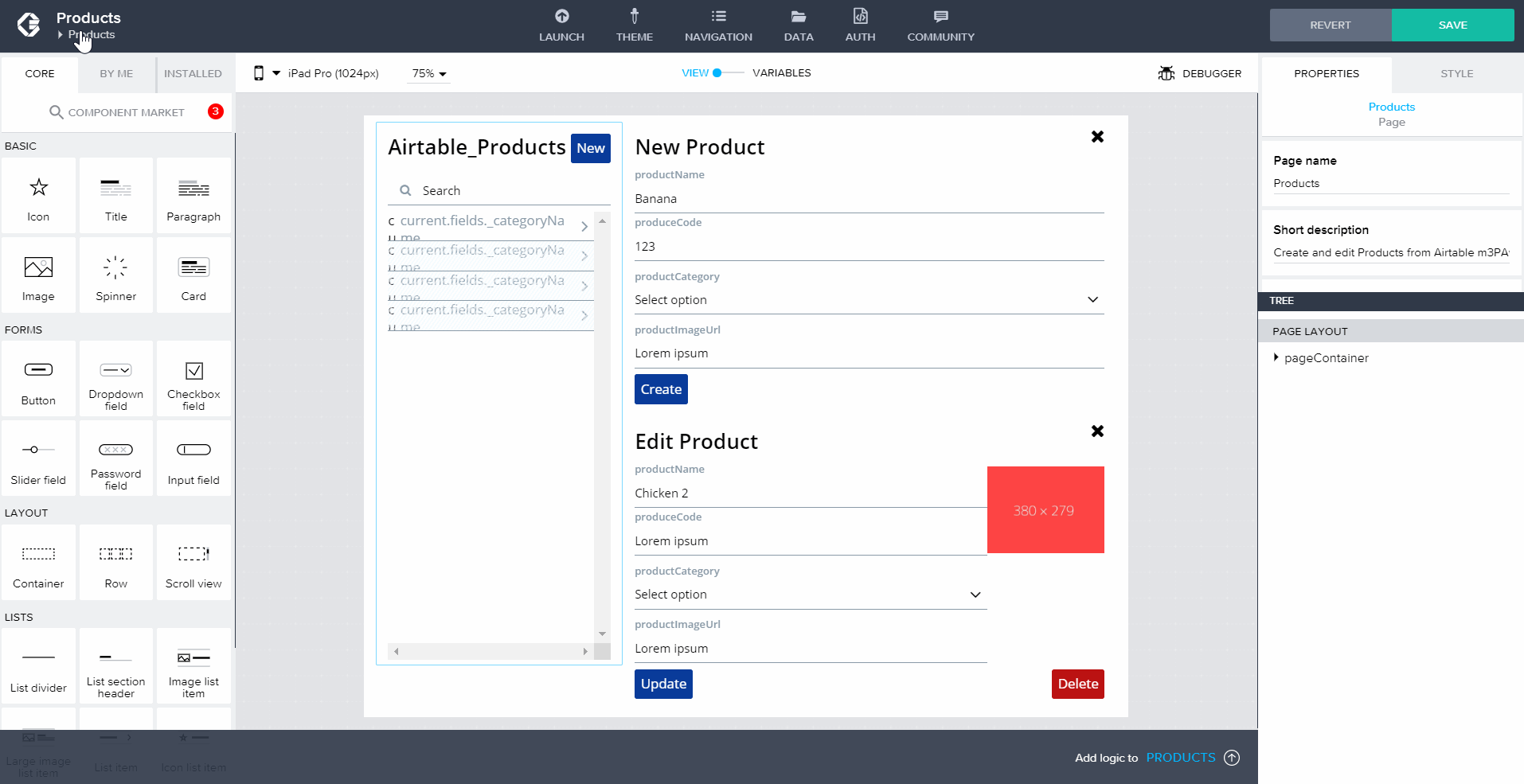Open the Community link
Screen dimensions: 1524x784
tap(940, 26)
